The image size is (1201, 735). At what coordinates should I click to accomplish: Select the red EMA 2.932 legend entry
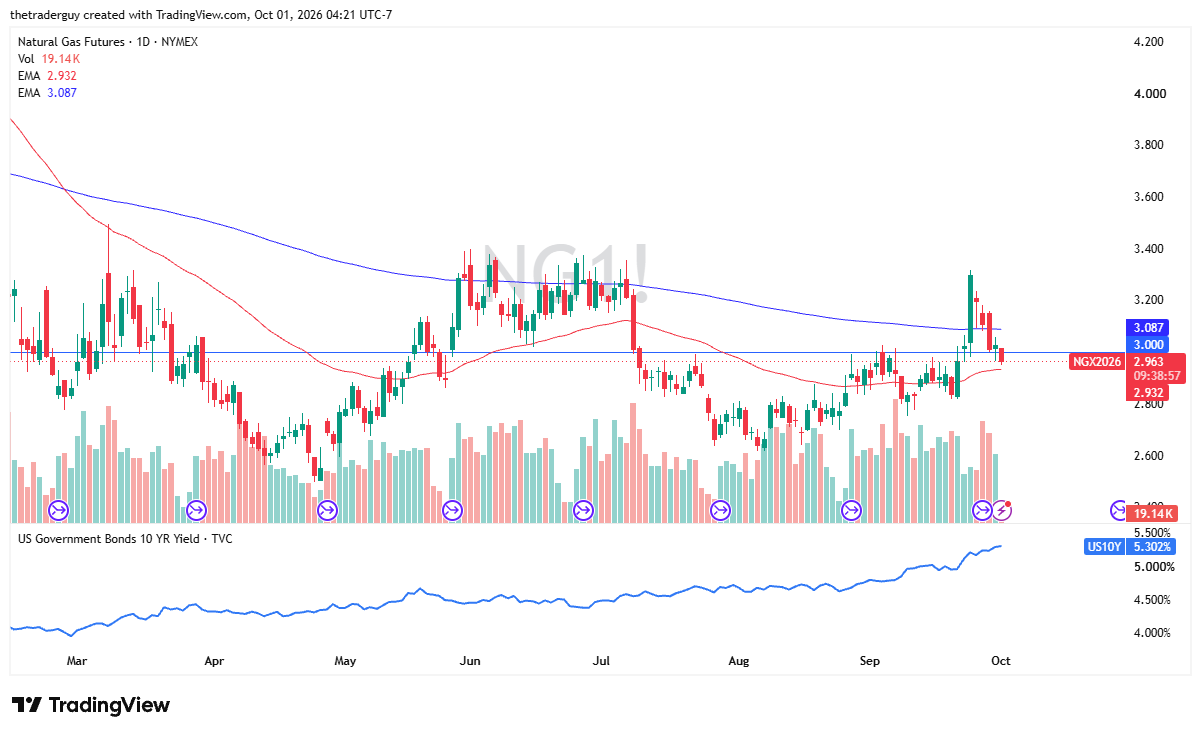tap(47, 76)
